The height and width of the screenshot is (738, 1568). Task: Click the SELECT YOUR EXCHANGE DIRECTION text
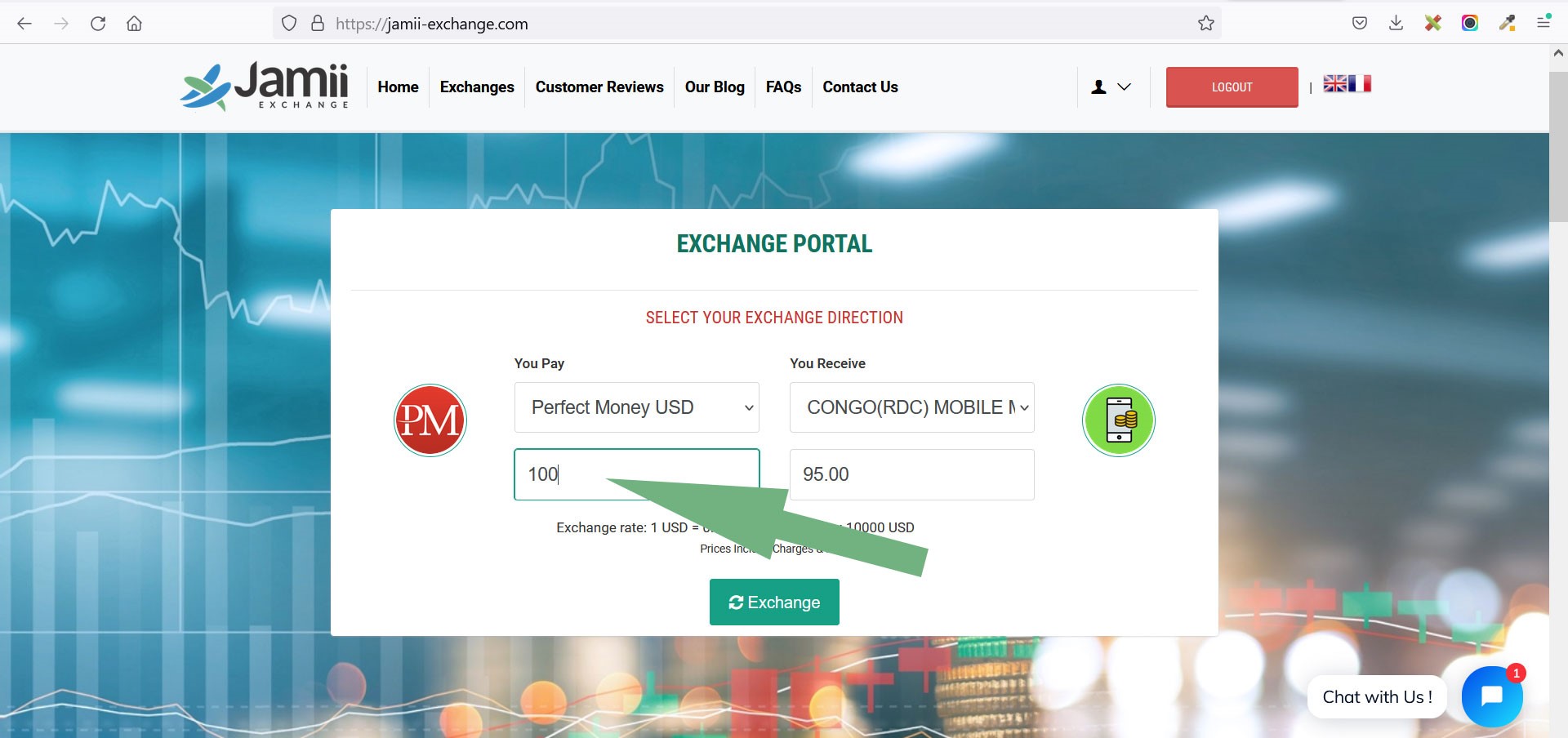pos(774,318)
